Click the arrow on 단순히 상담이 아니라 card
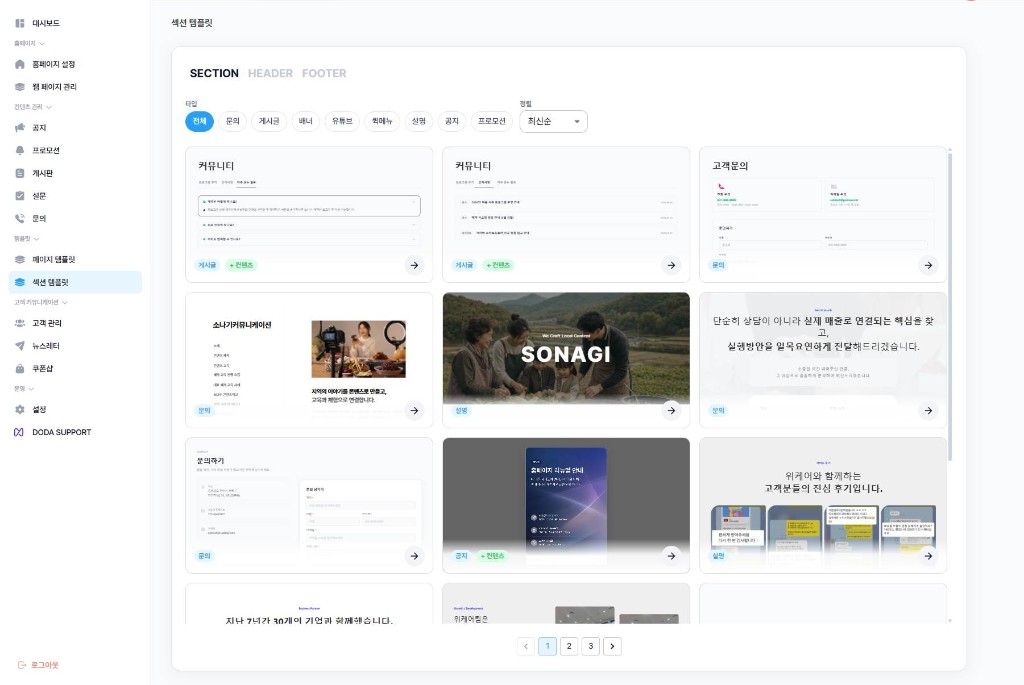 (928, 411)
